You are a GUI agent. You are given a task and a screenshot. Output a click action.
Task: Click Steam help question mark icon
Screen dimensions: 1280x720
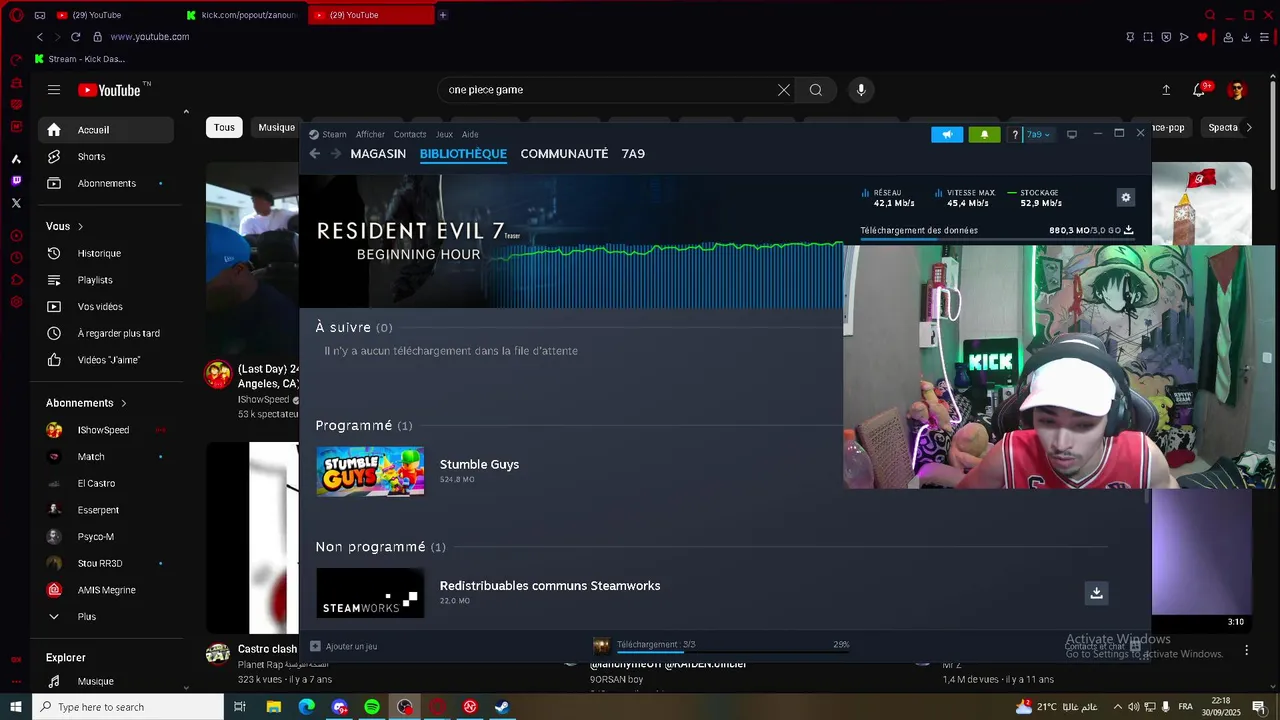point(1015,134)
